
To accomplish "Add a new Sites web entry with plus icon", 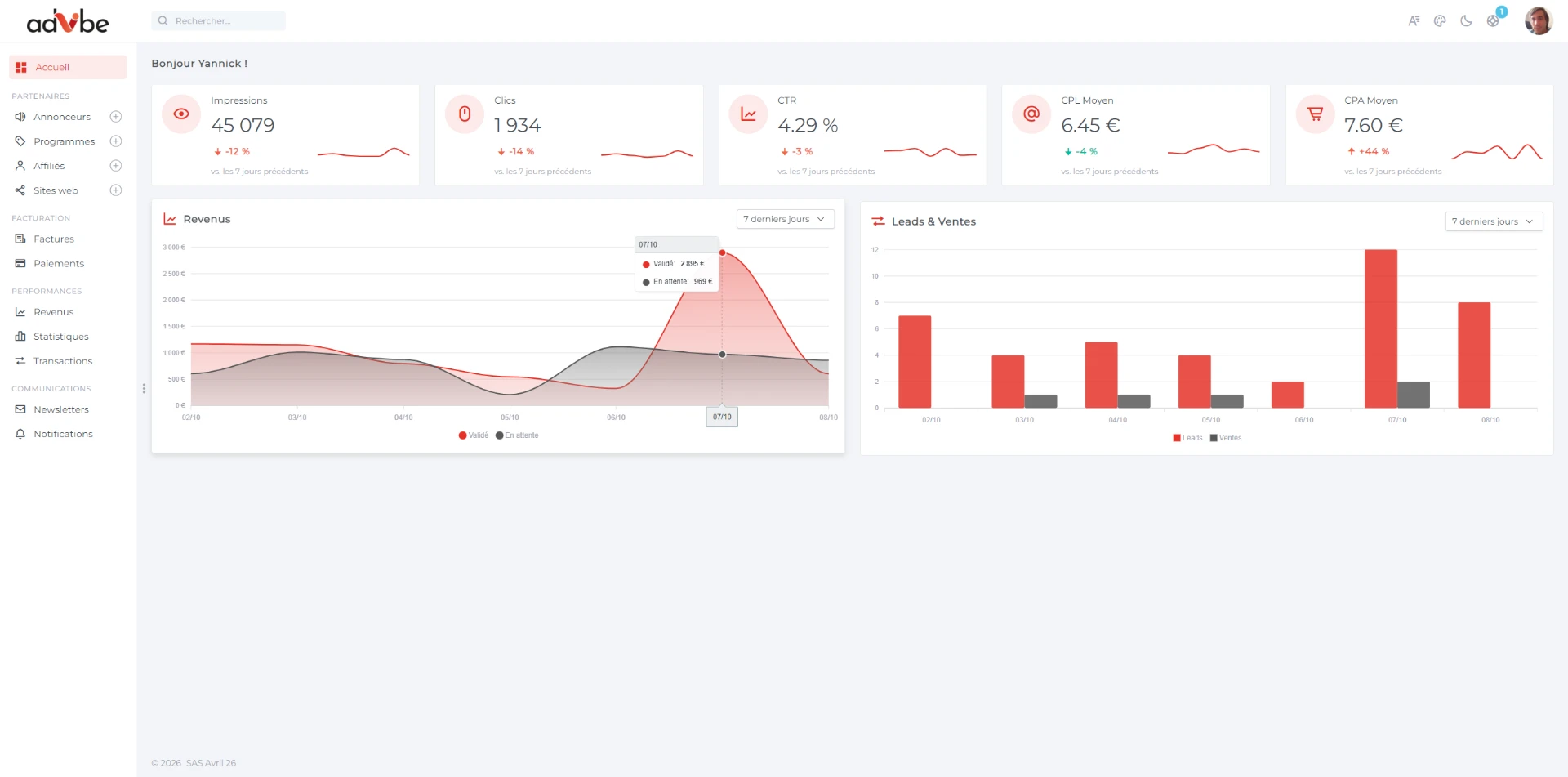I will [116, 190].
